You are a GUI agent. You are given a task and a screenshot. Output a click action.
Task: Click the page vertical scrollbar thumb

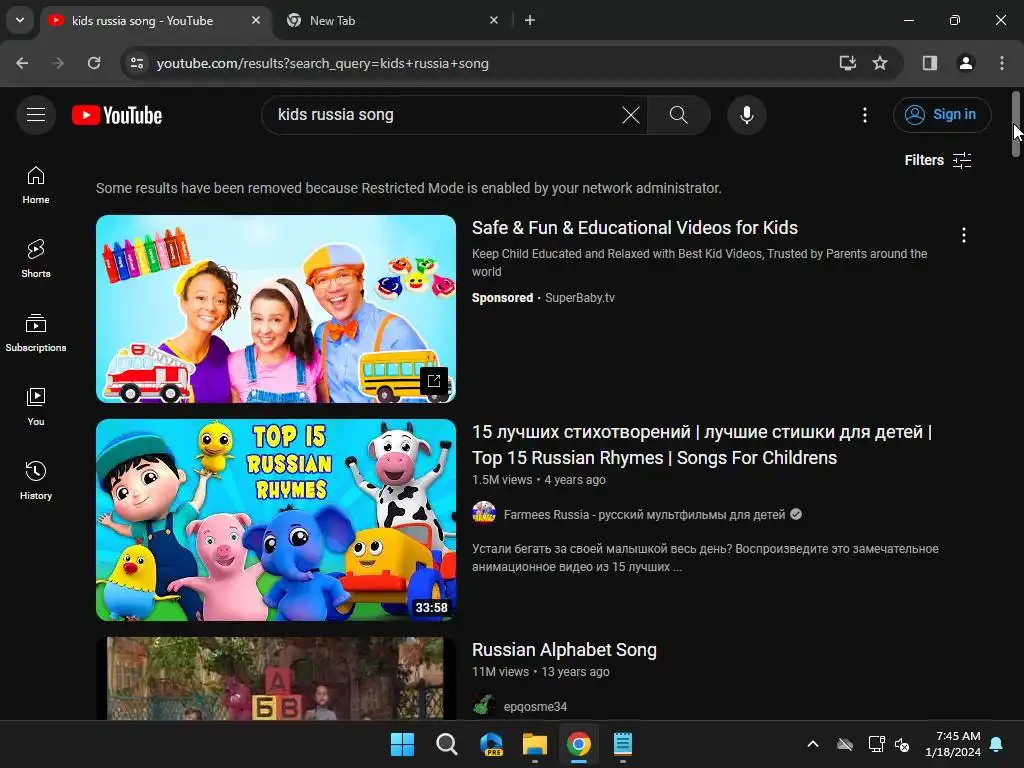click(x=1016, y=124)
